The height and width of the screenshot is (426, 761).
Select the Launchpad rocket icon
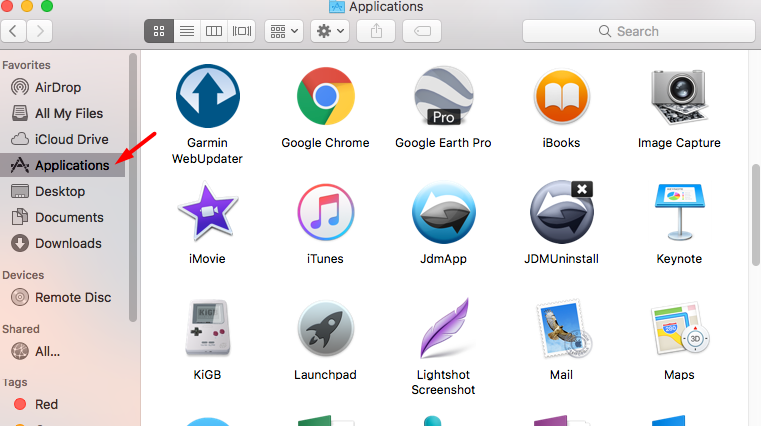point(326,328)
